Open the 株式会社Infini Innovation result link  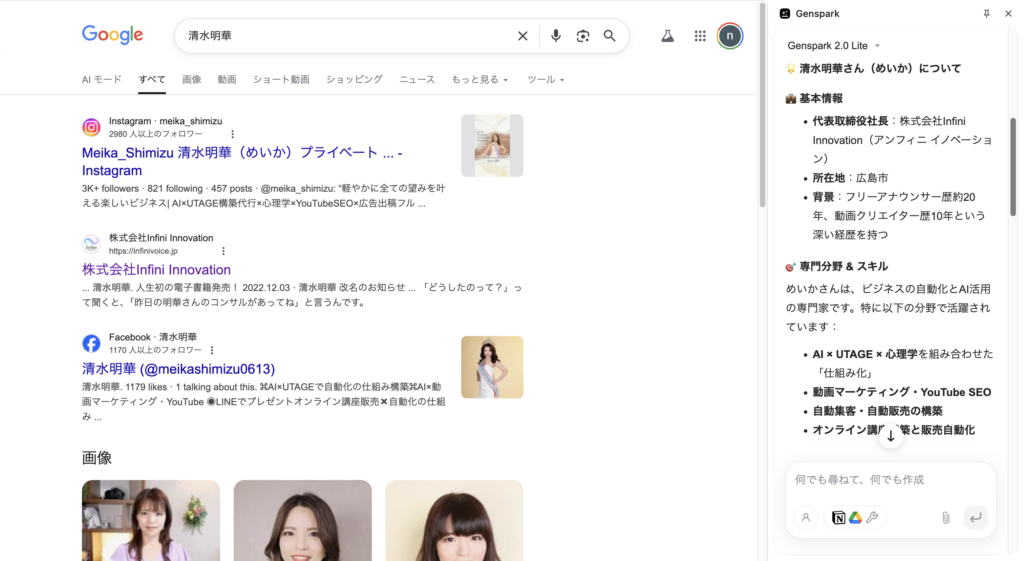[156, 270]
